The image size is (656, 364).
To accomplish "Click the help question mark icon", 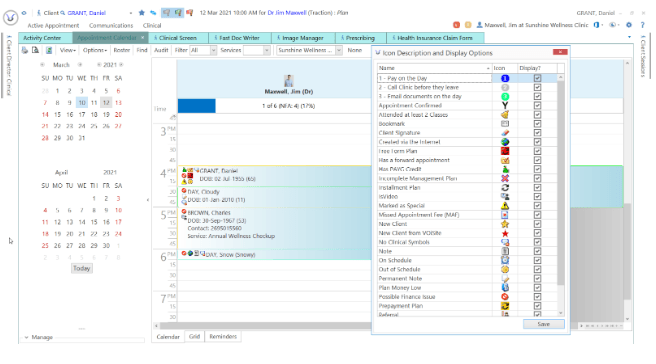I will coord(642,25).
